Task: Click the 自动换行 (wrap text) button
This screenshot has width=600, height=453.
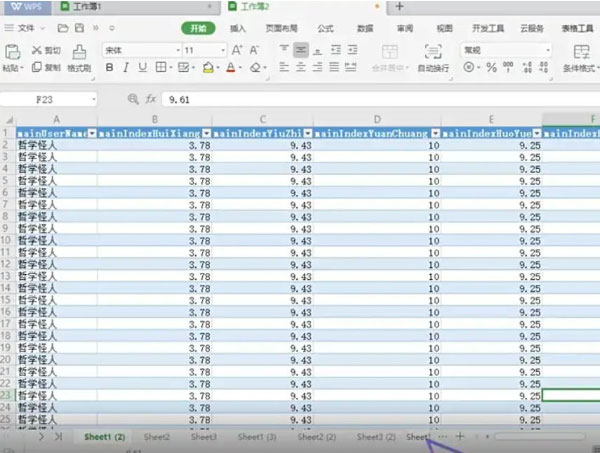Action: pos(433,60)
